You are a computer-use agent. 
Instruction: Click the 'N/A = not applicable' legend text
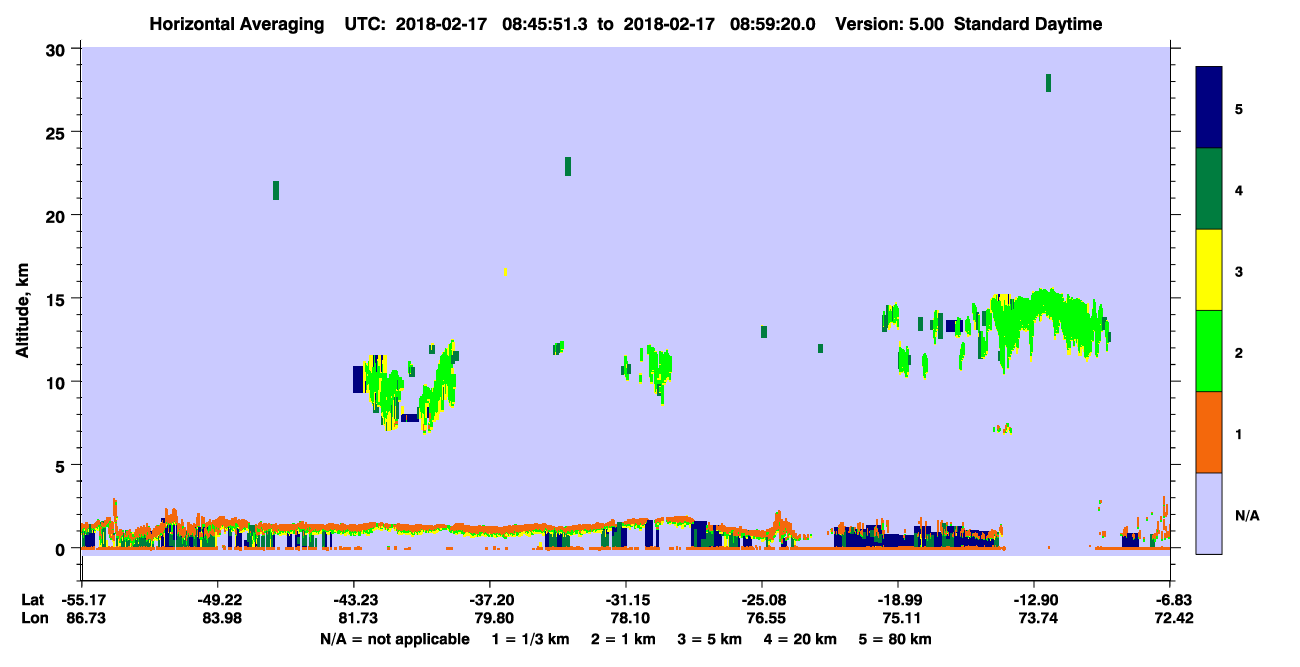click(x=394, y=639)
